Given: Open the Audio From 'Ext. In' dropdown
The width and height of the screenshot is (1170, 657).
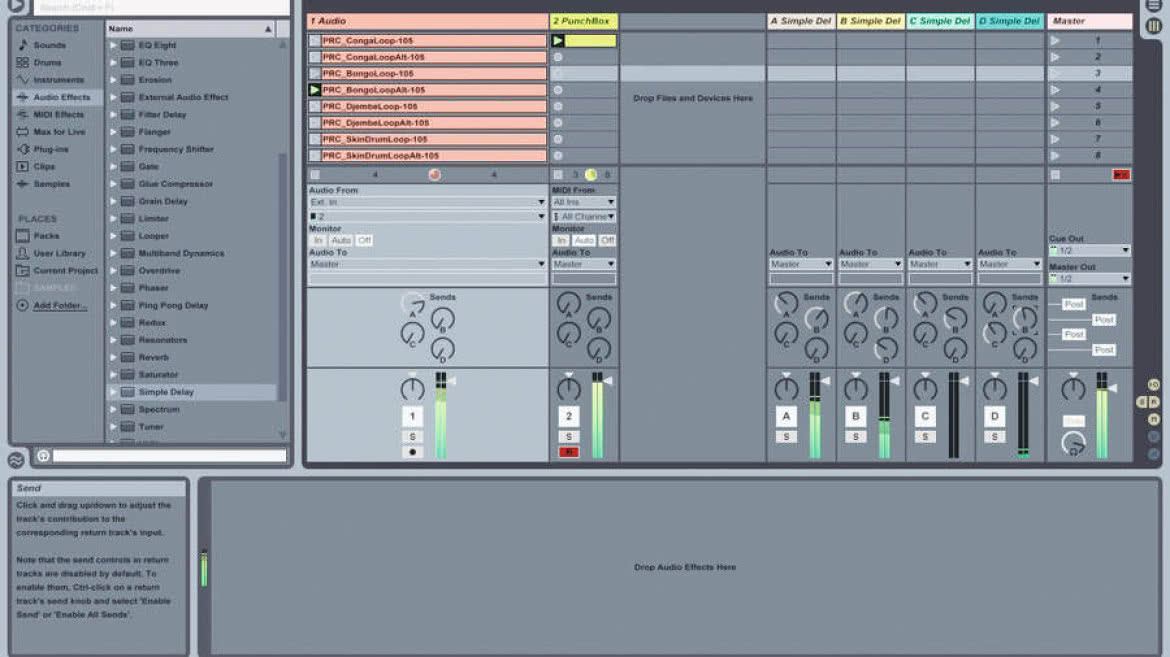Looking at the screenshot, I should (427, 202).
